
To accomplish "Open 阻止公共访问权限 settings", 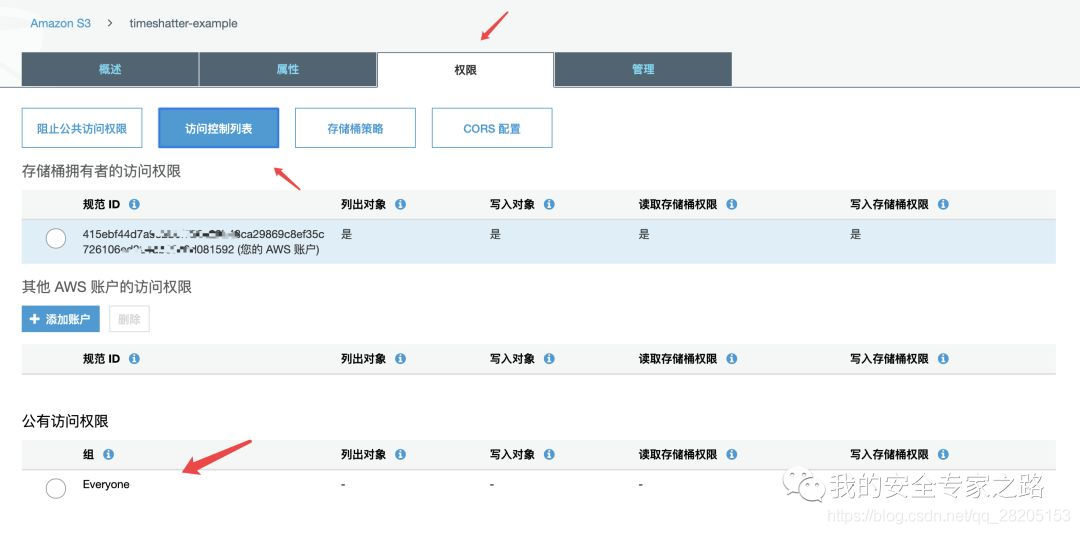I will point(82,128).
